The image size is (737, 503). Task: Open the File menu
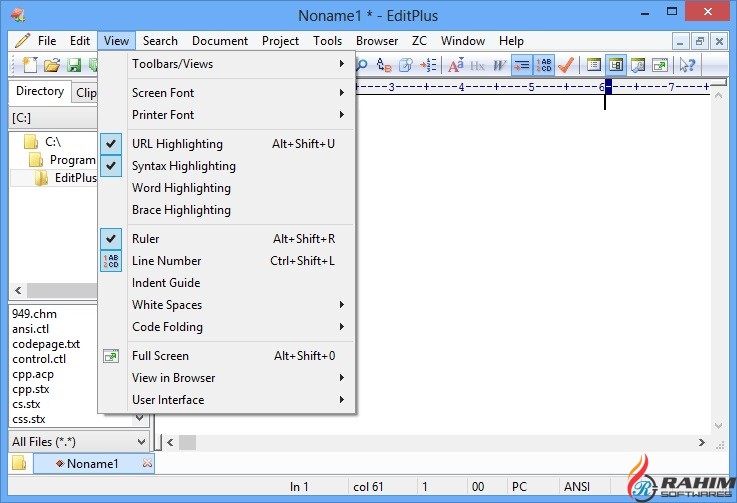click(x=47, y=41)
